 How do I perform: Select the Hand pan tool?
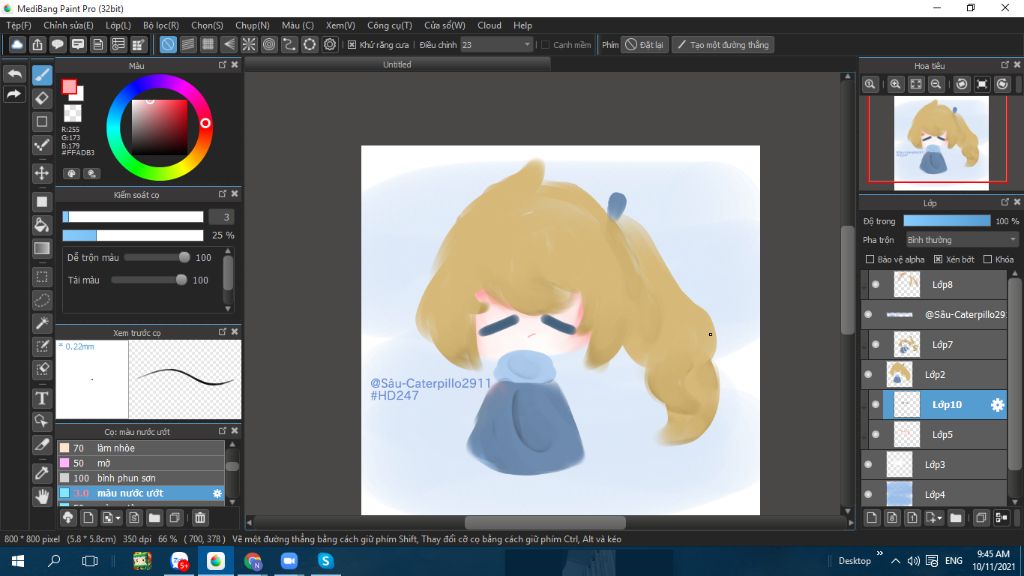[x=42, y=496]
